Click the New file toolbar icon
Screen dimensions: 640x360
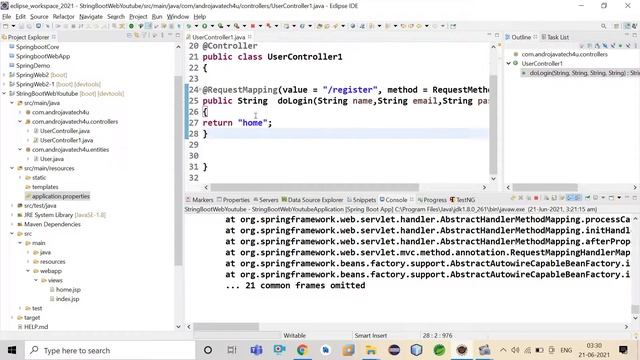[x=6, y=26]
